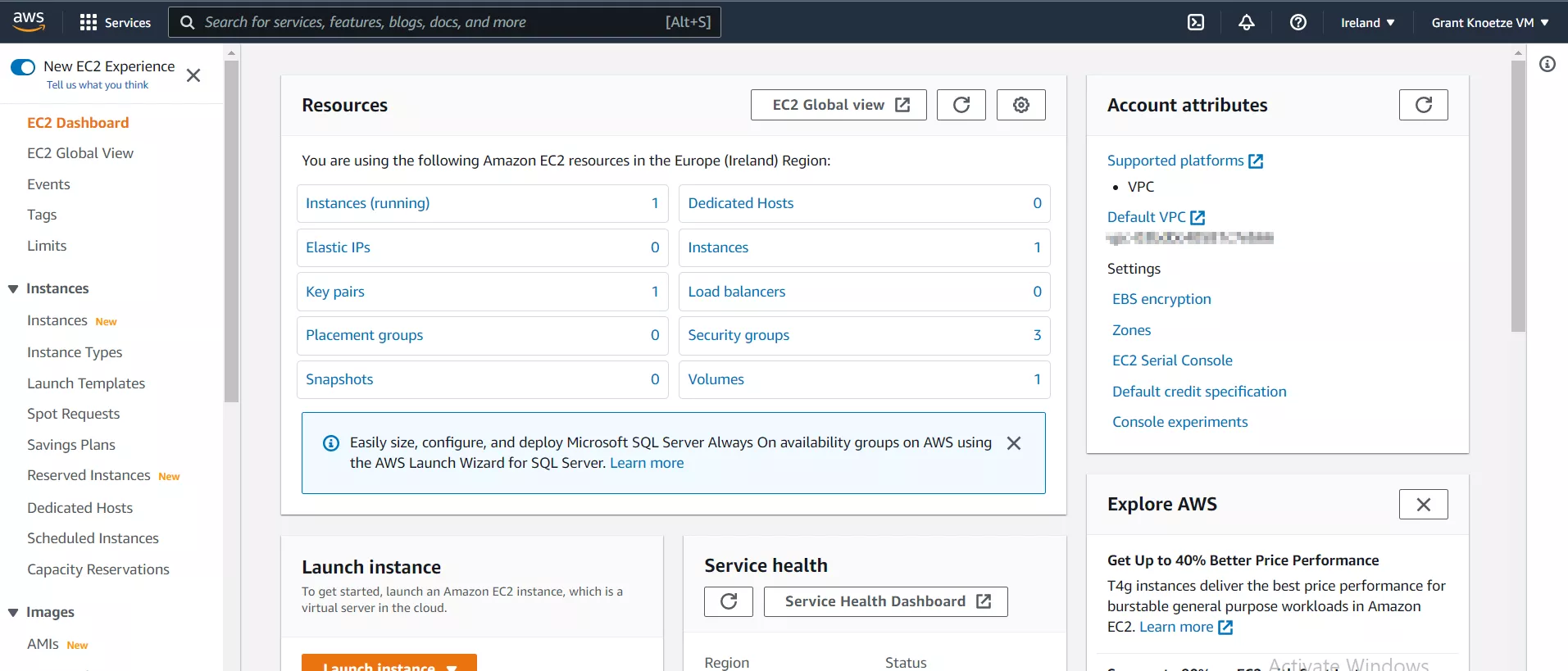
Task: Open Capacity Reservations in sidebar
Action: pos(98,569)
